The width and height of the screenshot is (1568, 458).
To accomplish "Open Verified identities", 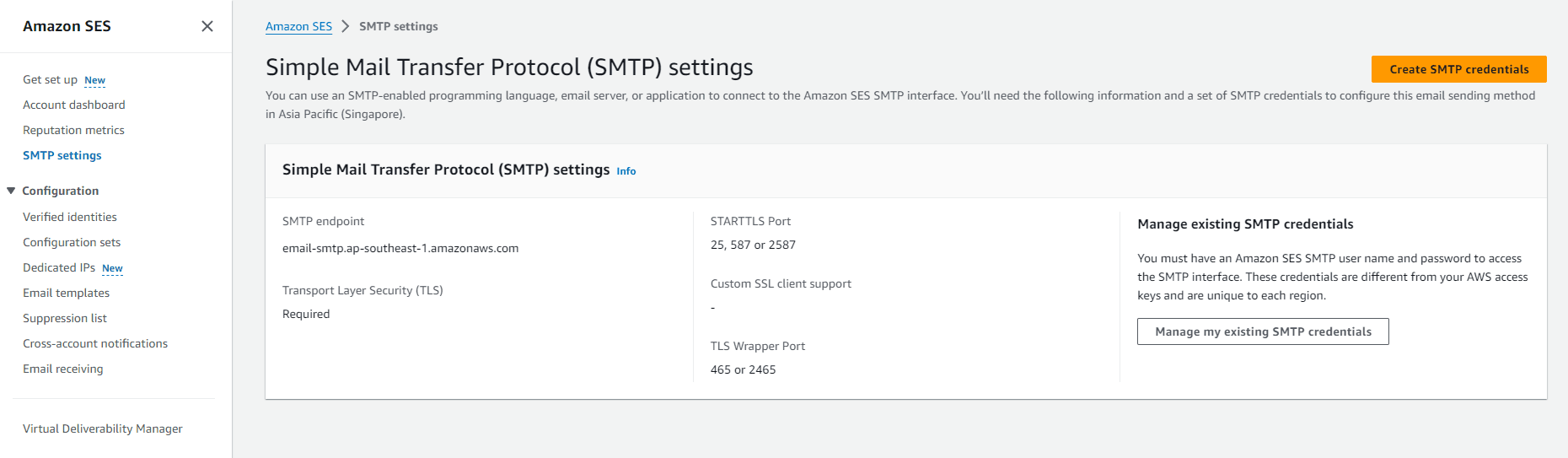I will pos(70,217).
